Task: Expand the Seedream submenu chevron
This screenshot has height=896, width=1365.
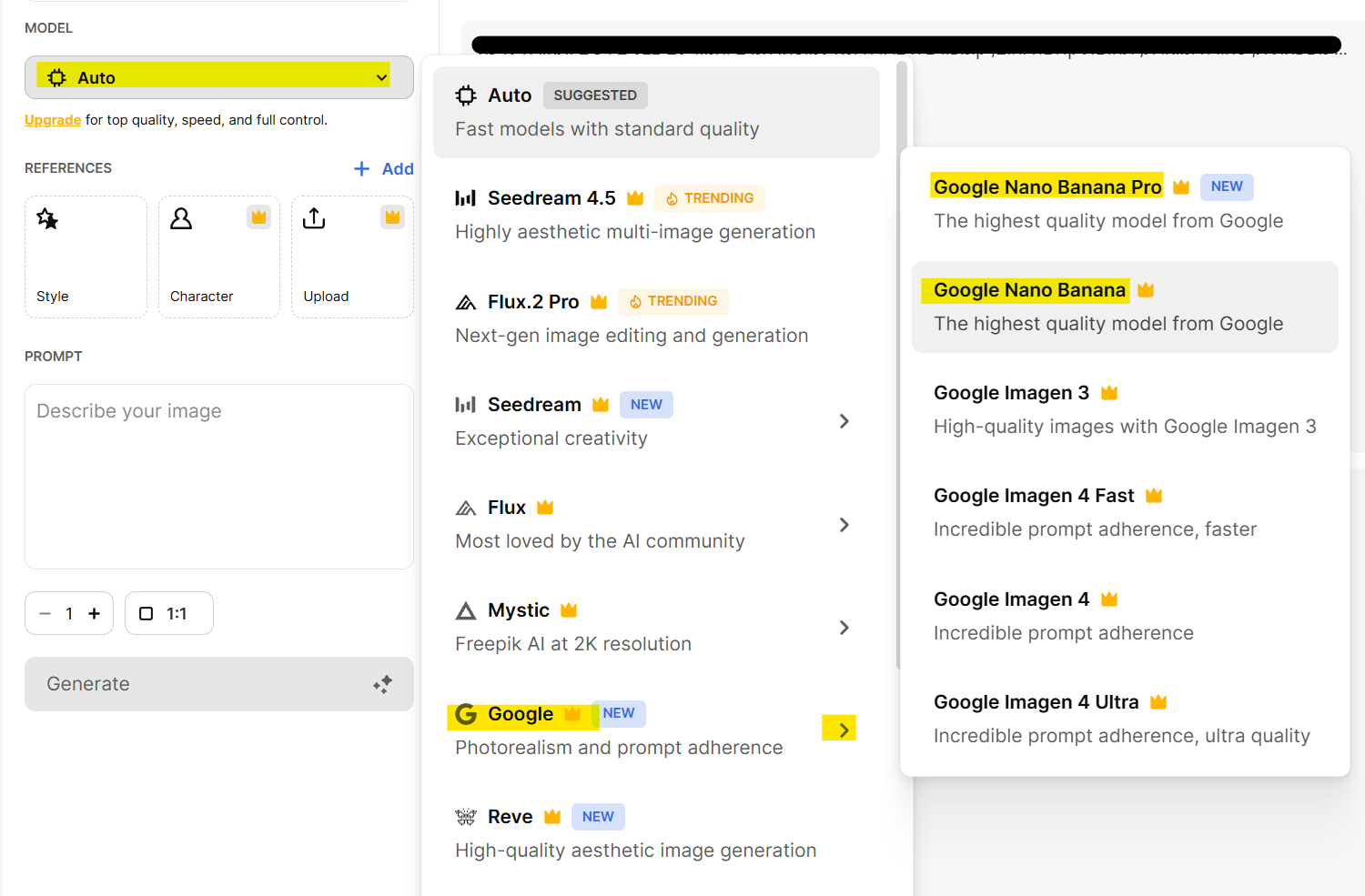Action: click(x=844, y=421)
